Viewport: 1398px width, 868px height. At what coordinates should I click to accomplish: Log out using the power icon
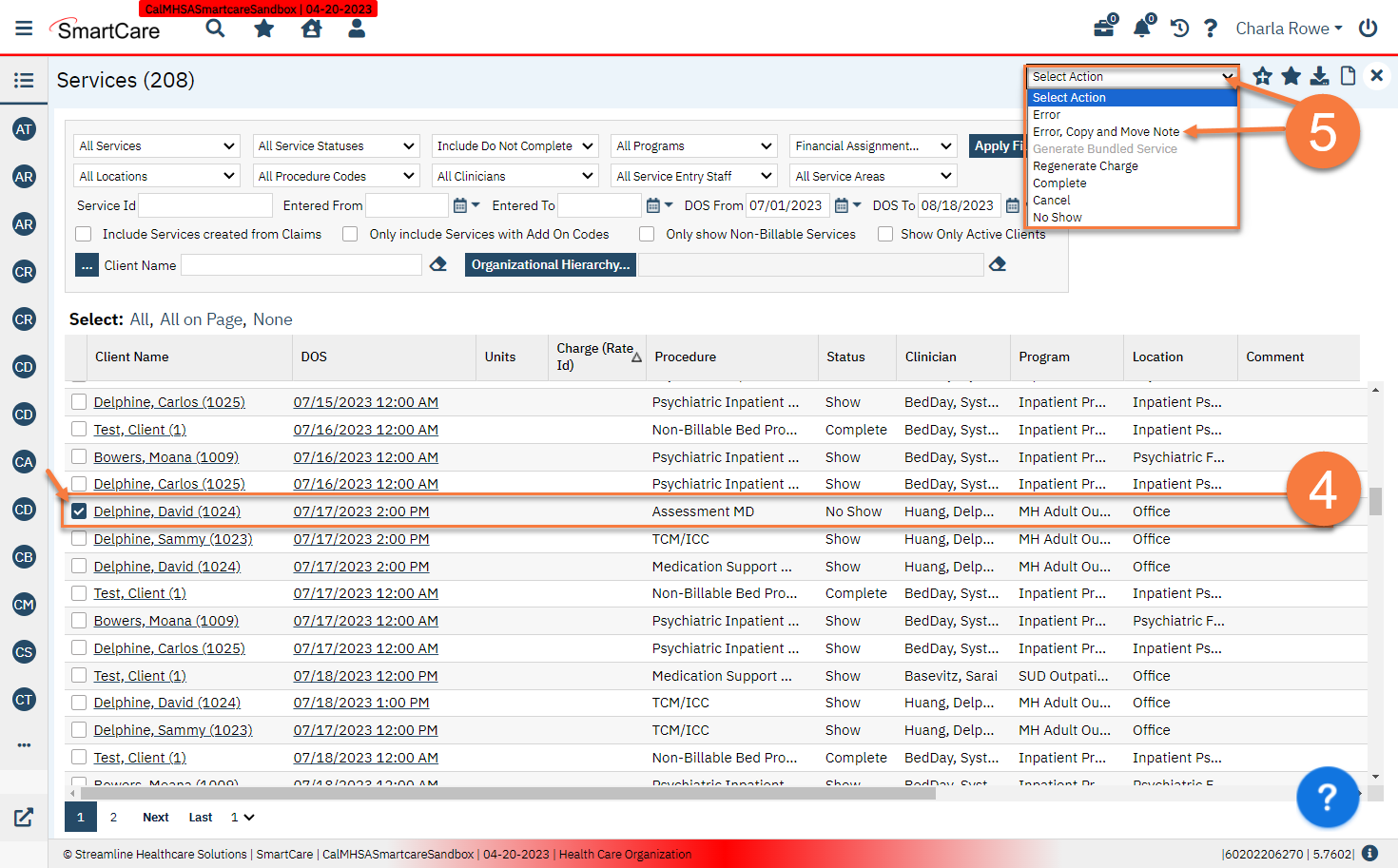click(1368, 29)
